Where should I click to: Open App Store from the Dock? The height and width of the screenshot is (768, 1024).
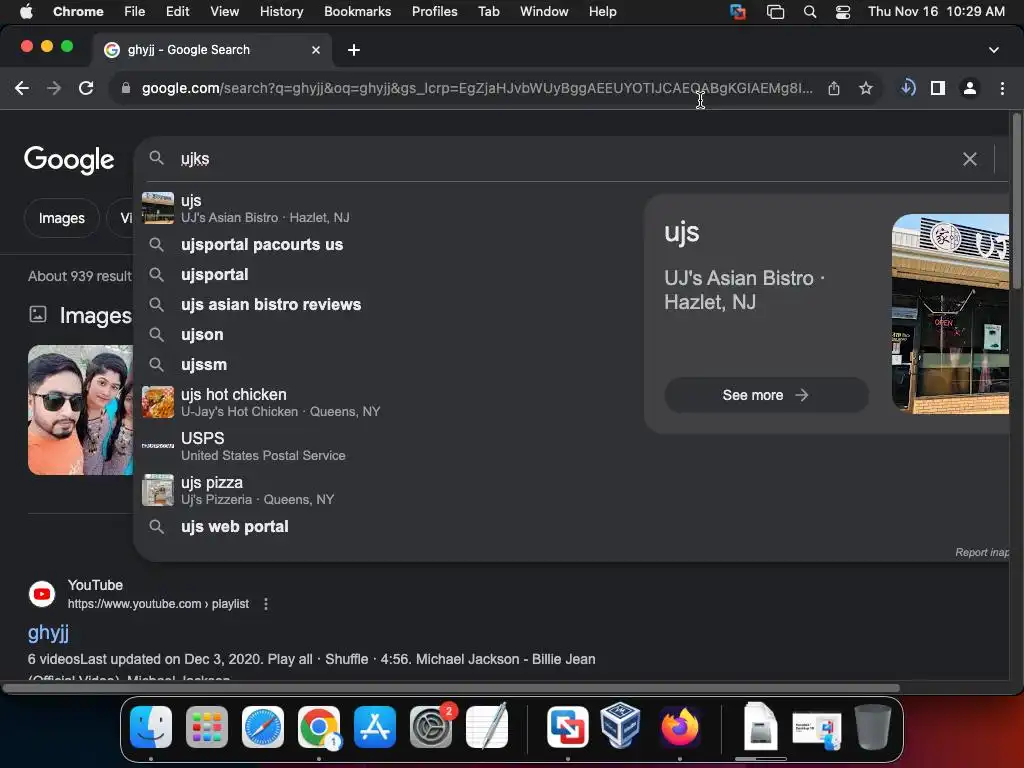tap(375, 727)
